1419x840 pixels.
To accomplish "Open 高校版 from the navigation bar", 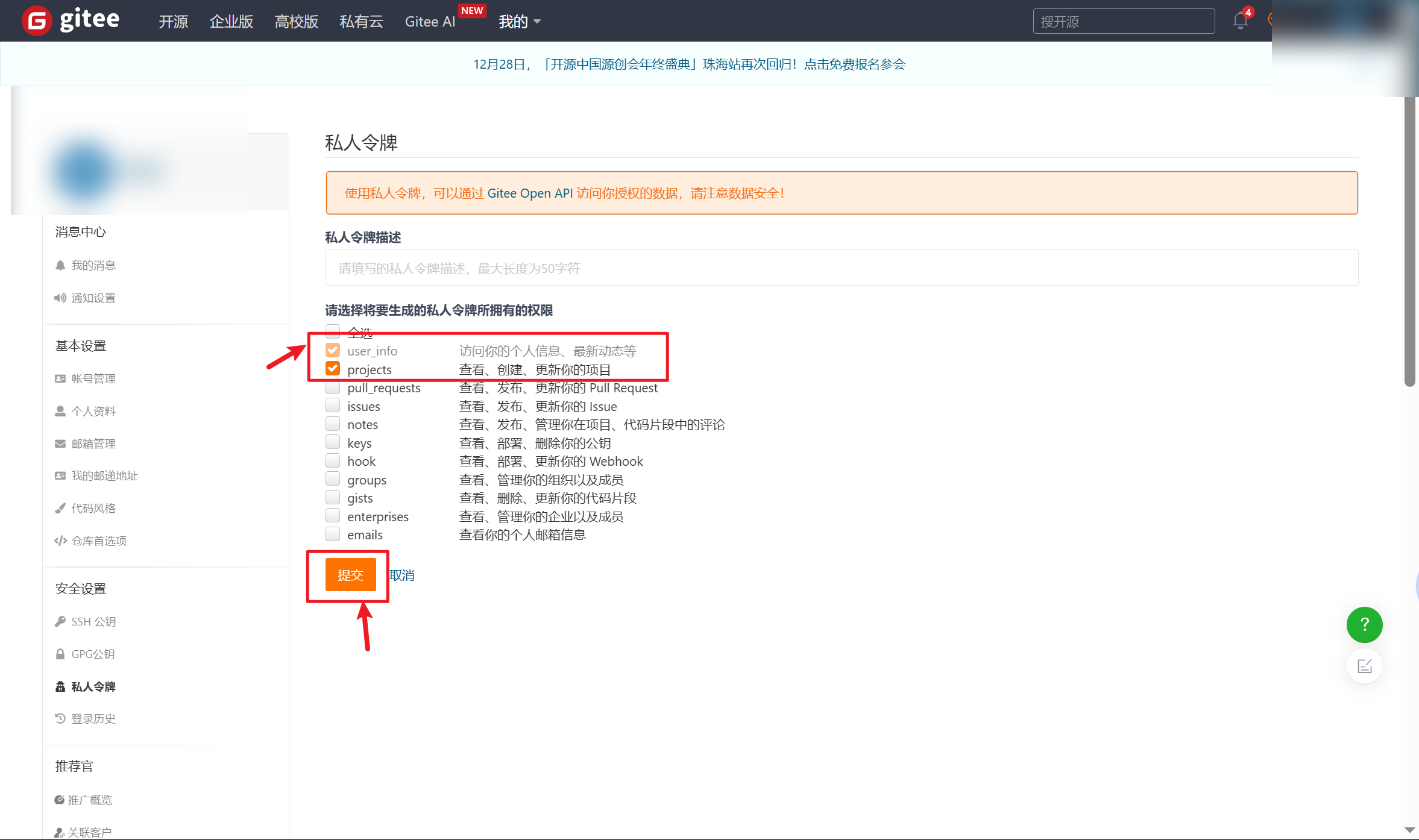I will point(296,21).
